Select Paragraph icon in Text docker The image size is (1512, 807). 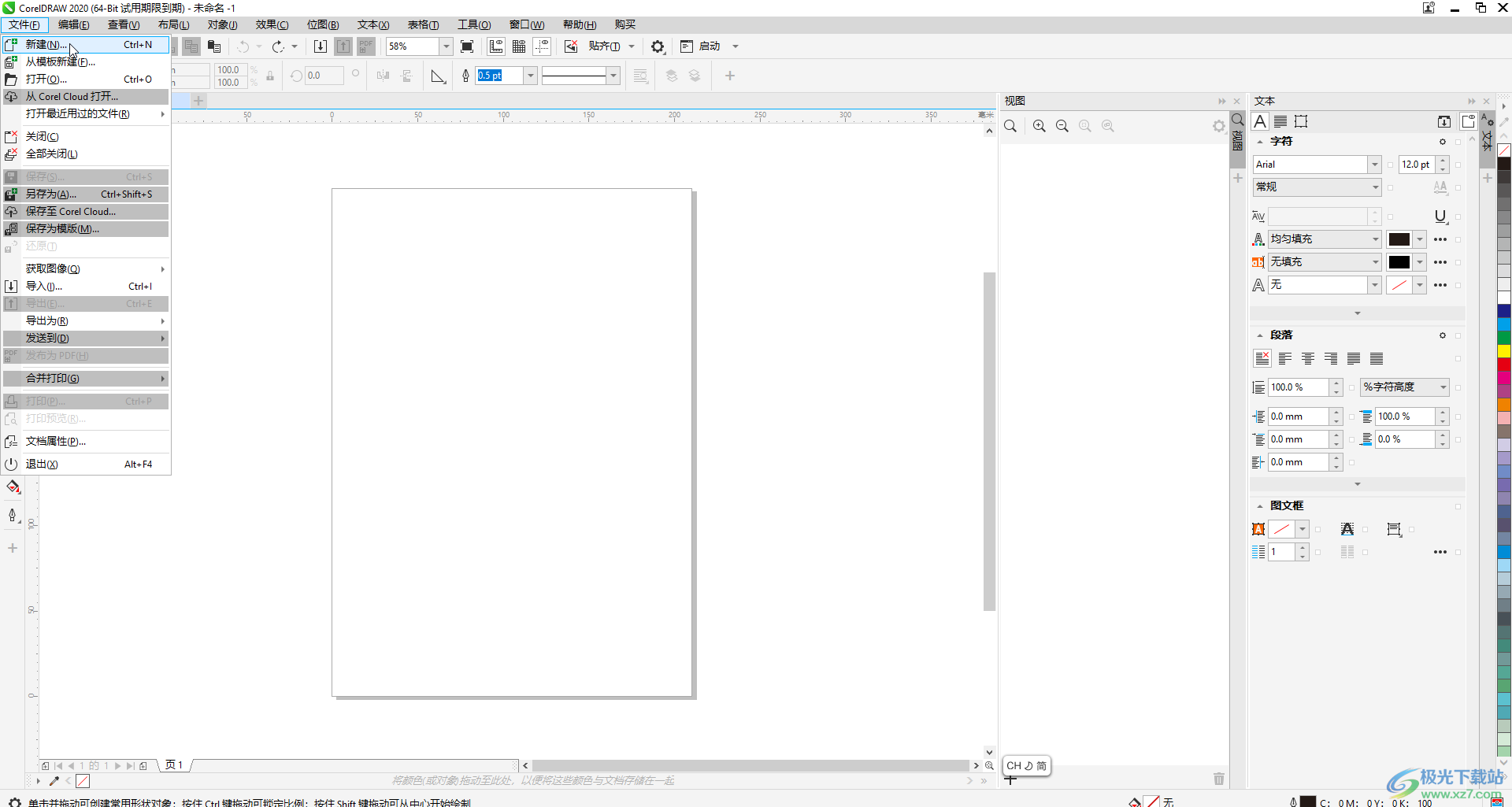click(x=1280, y=121)
